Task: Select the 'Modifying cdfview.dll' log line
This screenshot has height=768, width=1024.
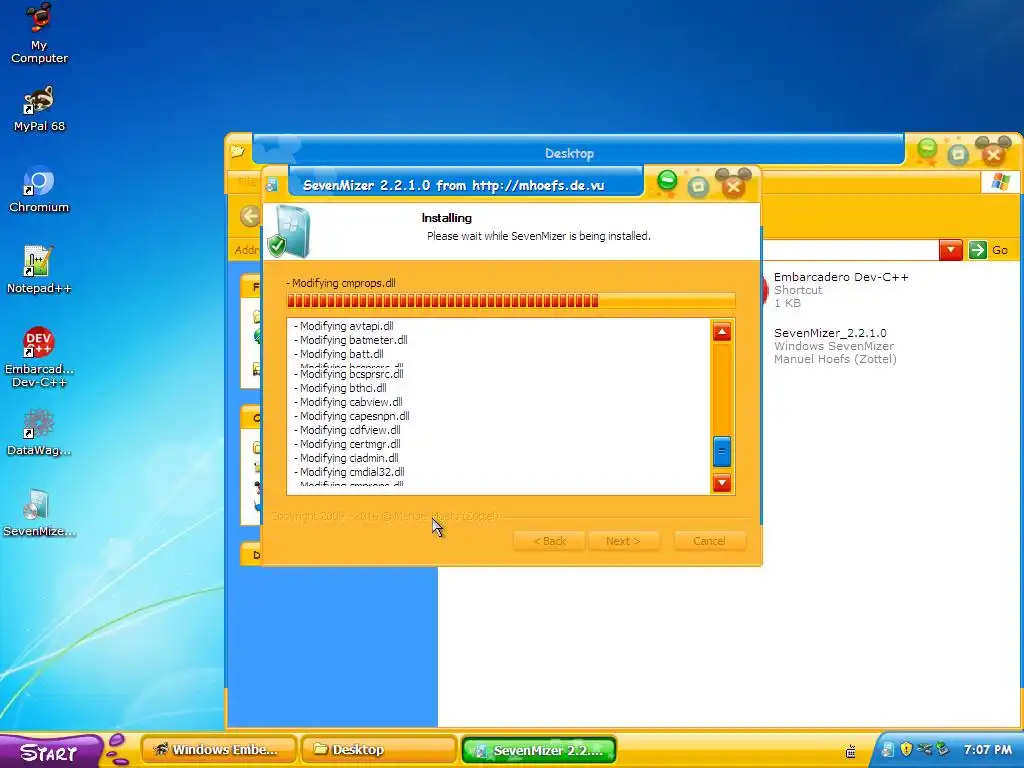Action: (347, 430)
